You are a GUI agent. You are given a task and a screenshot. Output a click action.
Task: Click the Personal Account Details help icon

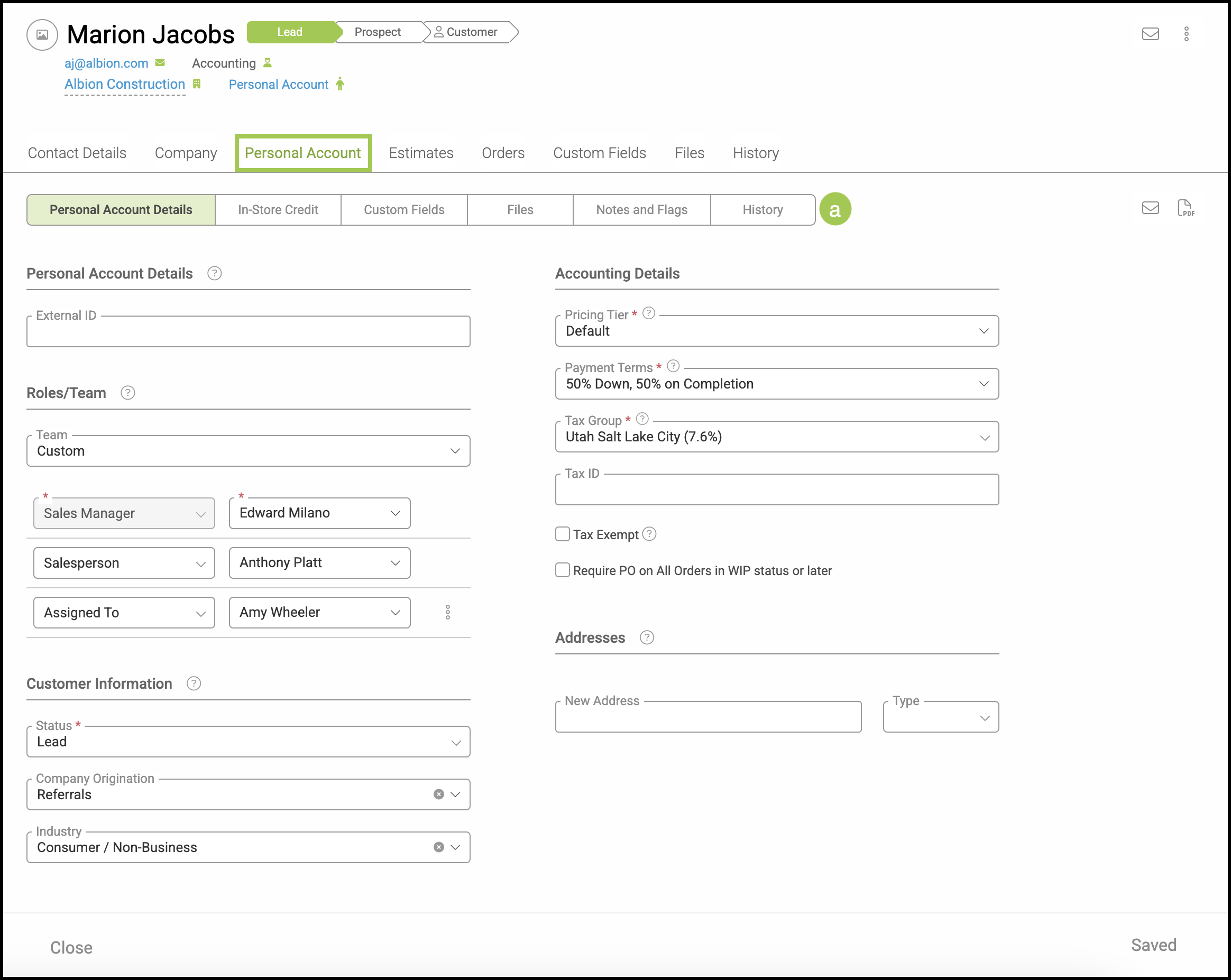click(214, 273)
